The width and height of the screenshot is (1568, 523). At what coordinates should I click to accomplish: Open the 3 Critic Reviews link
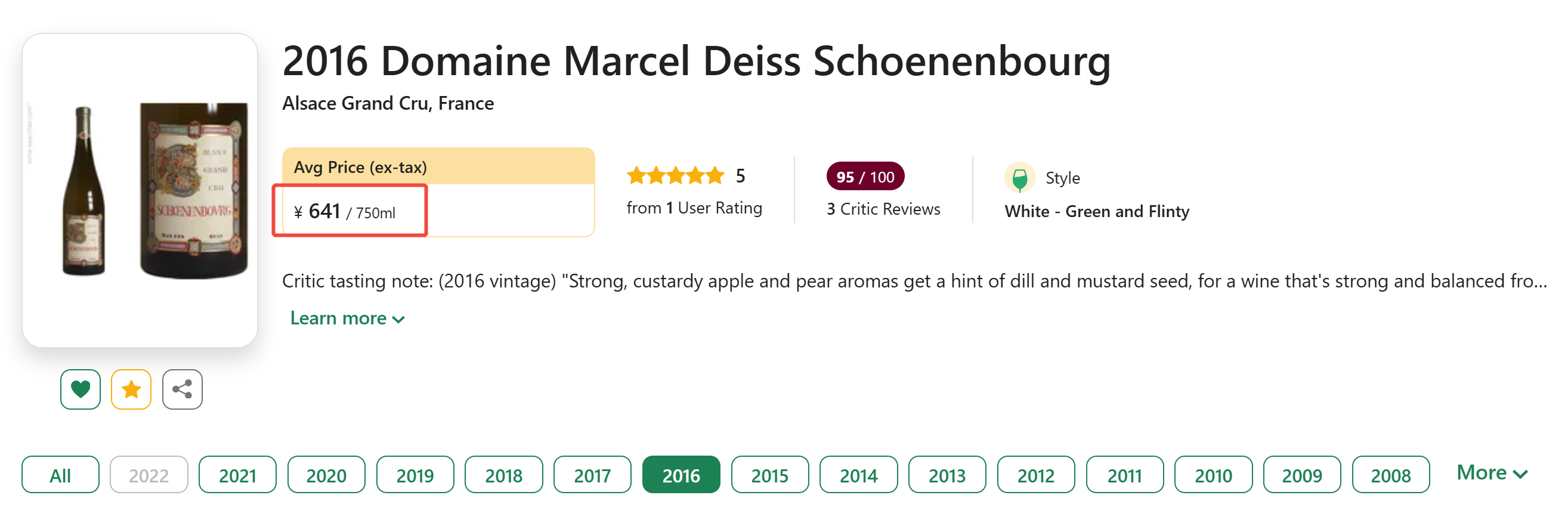pos(883,209)
